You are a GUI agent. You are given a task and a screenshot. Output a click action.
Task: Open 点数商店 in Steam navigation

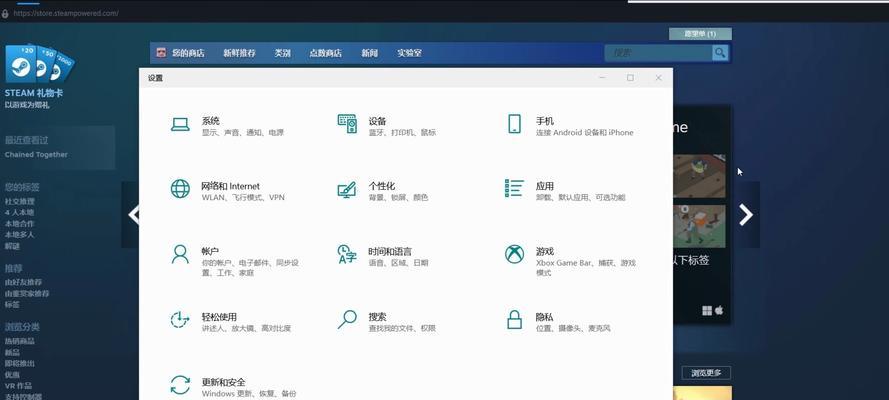pyautogui.click(x=325, y=53)
